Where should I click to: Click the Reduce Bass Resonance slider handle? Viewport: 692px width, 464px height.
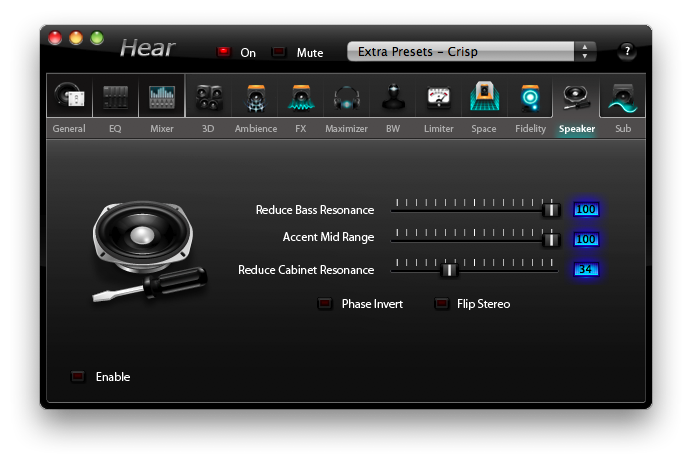pyautogui.click(x=551, y=209)
